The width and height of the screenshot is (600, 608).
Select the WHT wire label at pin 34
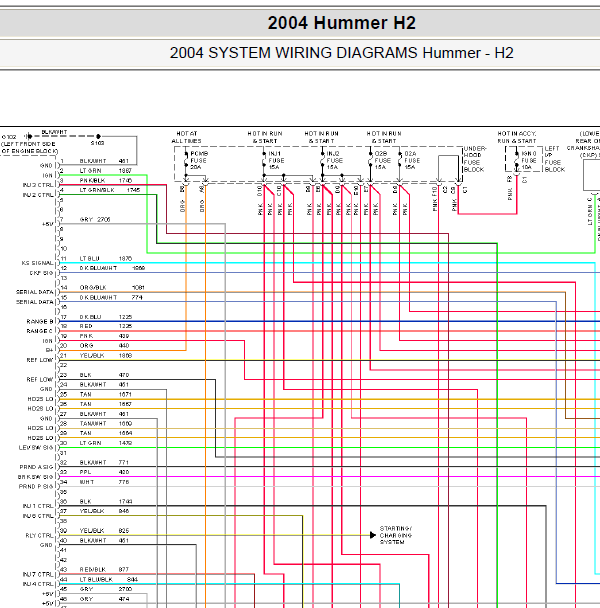click(x=86, y=482)
